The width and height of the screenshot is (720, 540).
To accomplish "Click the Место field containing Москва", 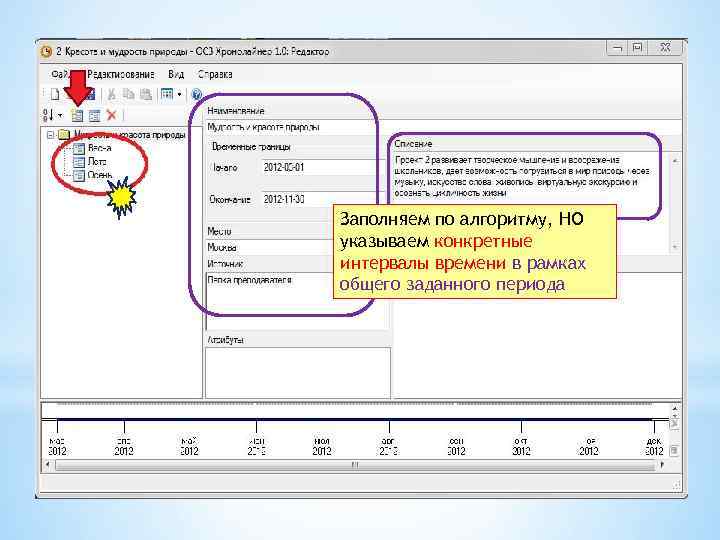I will point(296,248).
